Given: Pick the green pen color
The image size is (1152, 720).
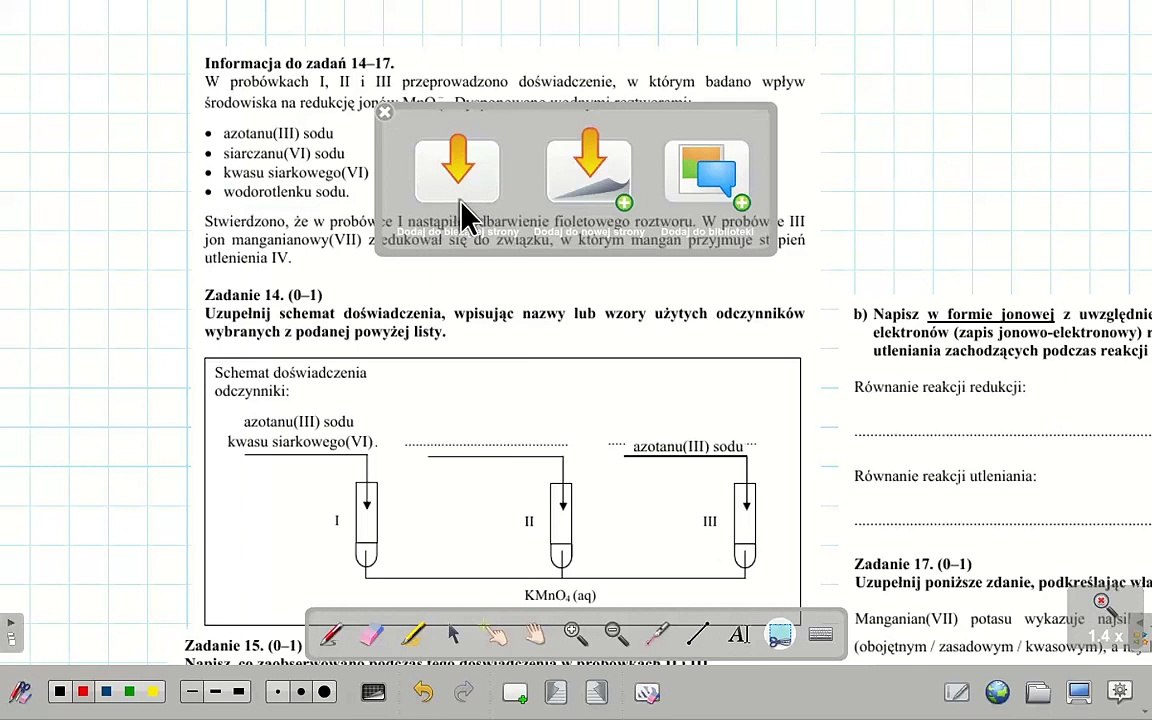Looking at the screenshot, I should click(x=129, y=691).
